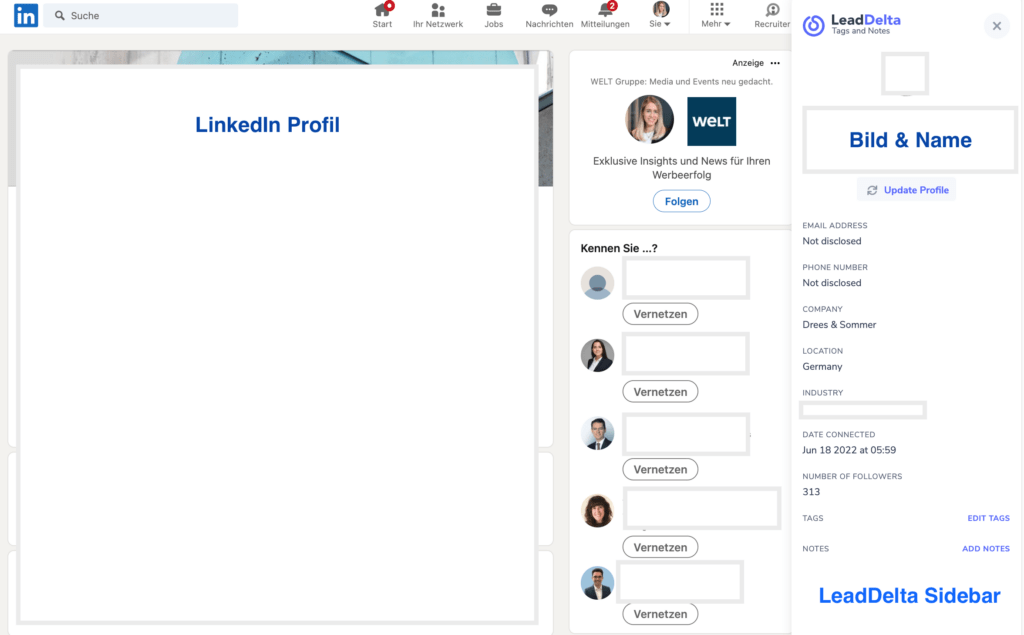Click the search magnifier icon
Viewport: 1024px width, 635px height.
(59, 15)
